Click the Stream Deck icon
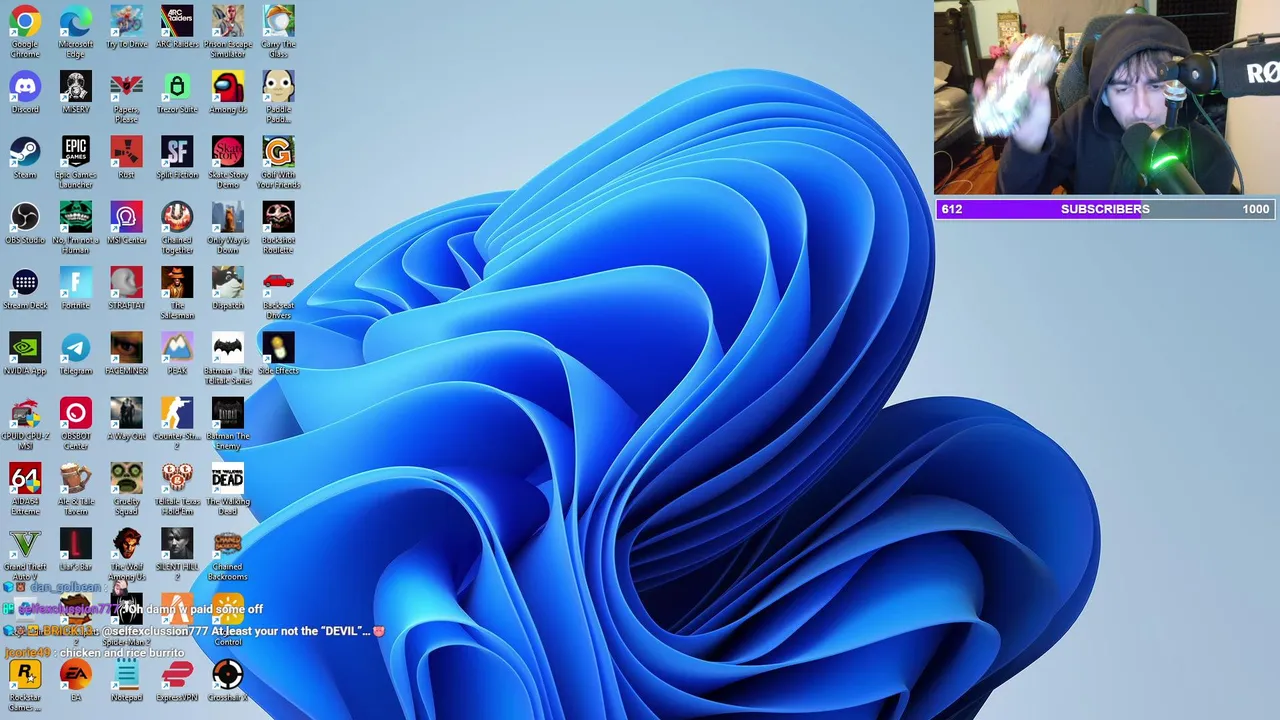This screenshot has height=720, width=1280. [25, 289]
